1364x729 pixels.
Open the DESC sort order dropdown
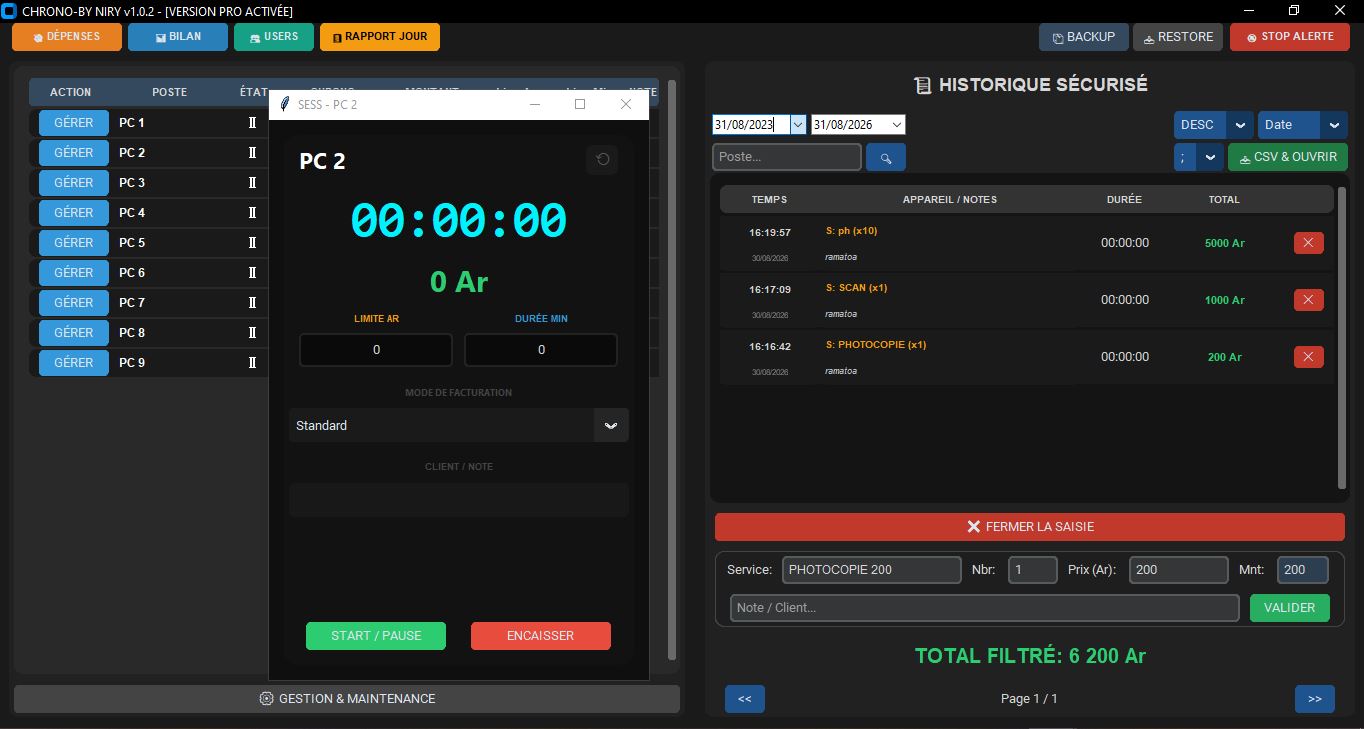click(1240, 125)
